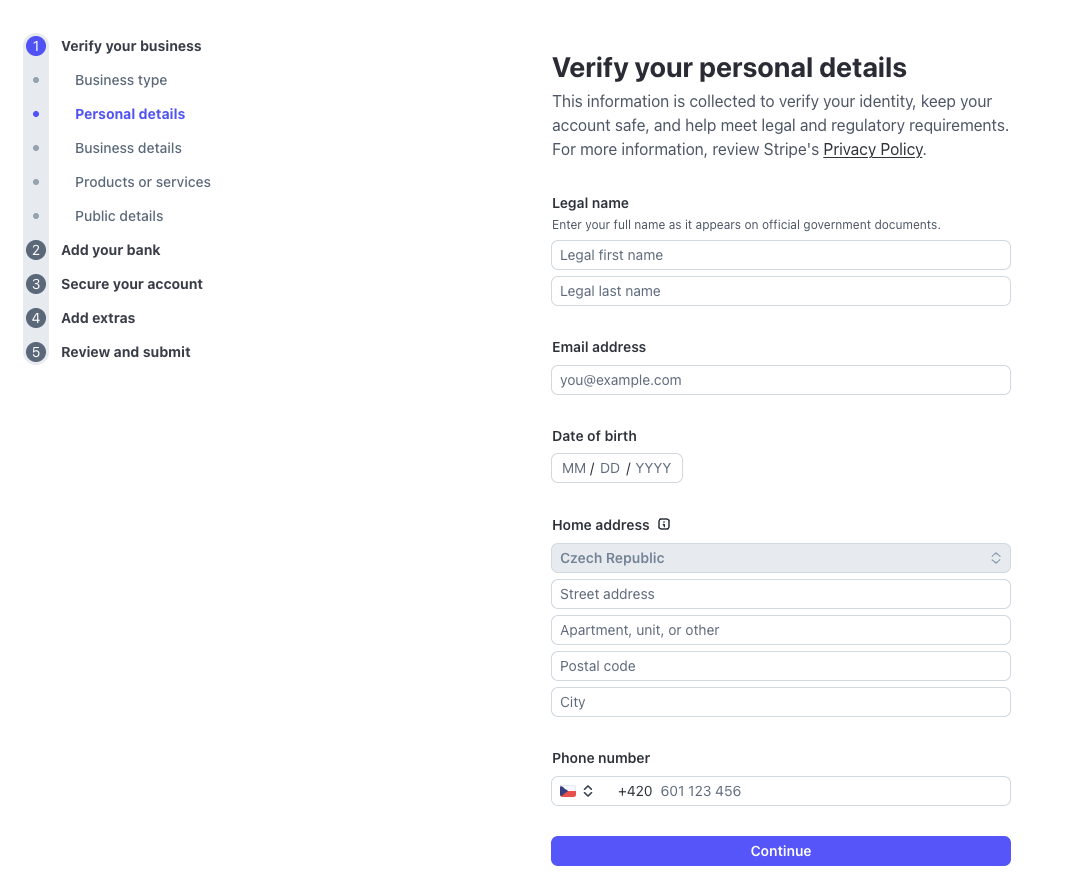Click step 1 circle icon in sidebar
The height and width of the screenshot is (894, 1090).
coord(36,46)
